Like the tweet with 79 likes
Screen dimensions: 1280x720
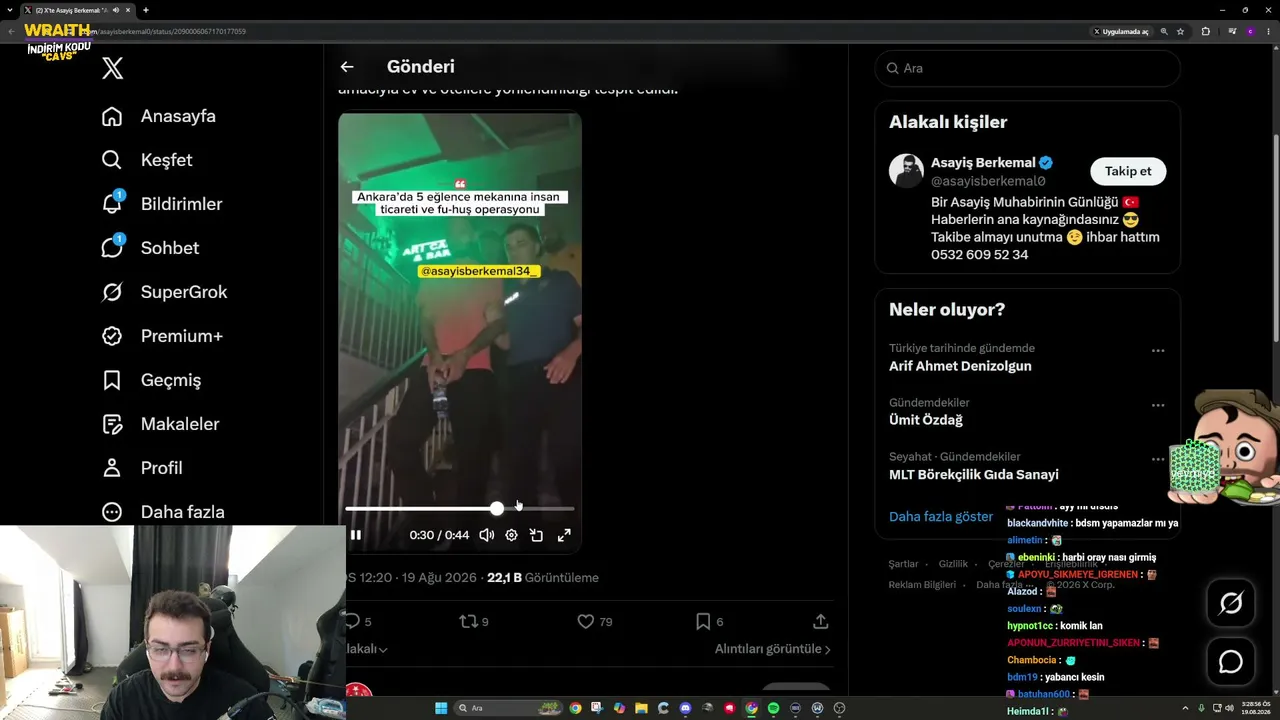coord(595,622)
